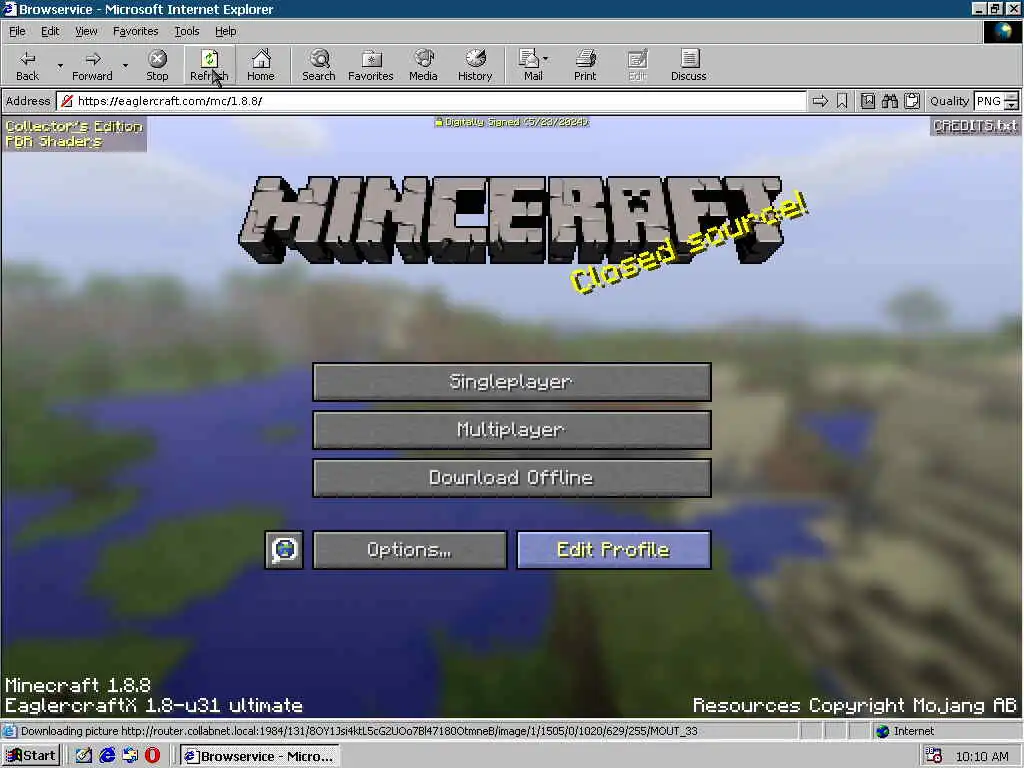
Task: Click the Minecraft 1.8.8 version text
Action: pos(78,685)
